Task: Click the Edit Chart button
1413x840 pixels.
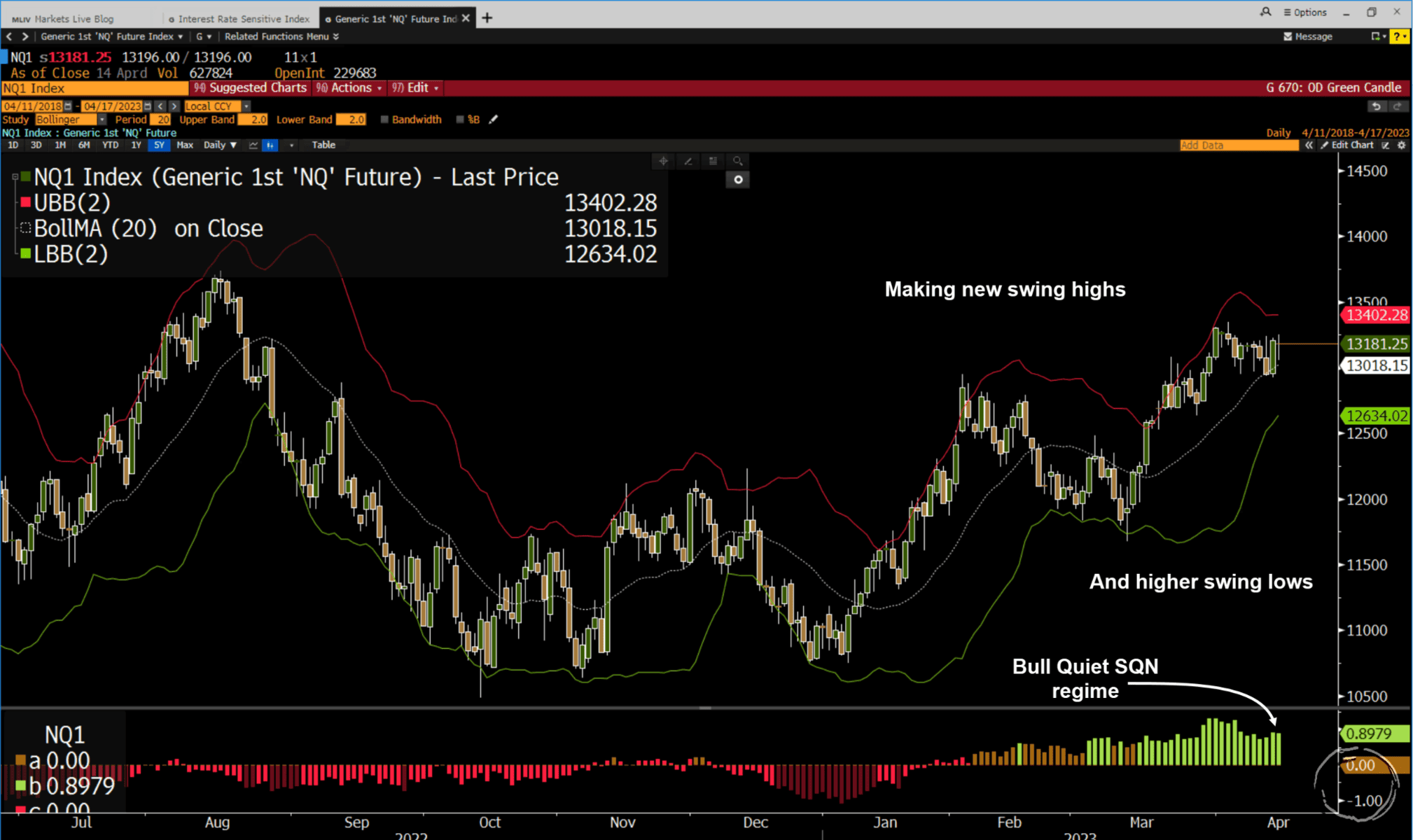Action: (1351, 145)
